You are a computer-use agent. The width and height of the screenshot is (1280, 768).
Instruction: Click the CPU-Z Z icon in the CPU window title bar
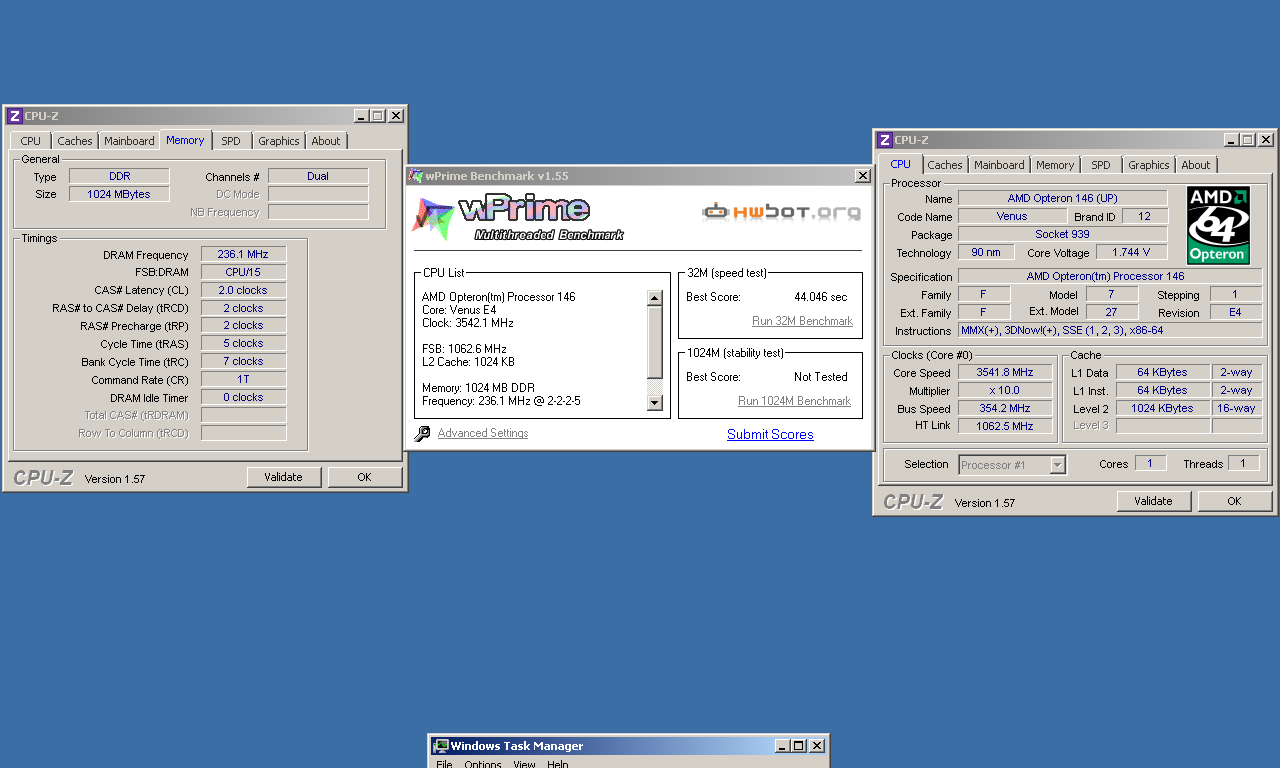pos(884,140)
